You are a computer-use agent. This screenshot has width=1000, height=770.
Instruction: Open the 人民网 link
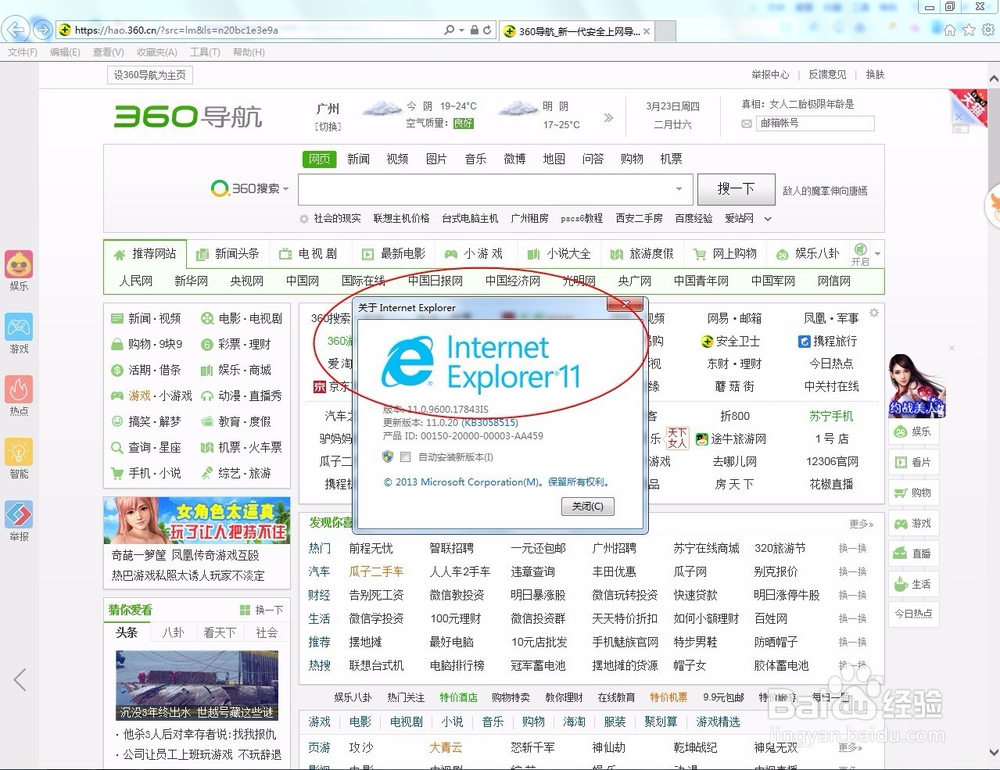point(136,281)
